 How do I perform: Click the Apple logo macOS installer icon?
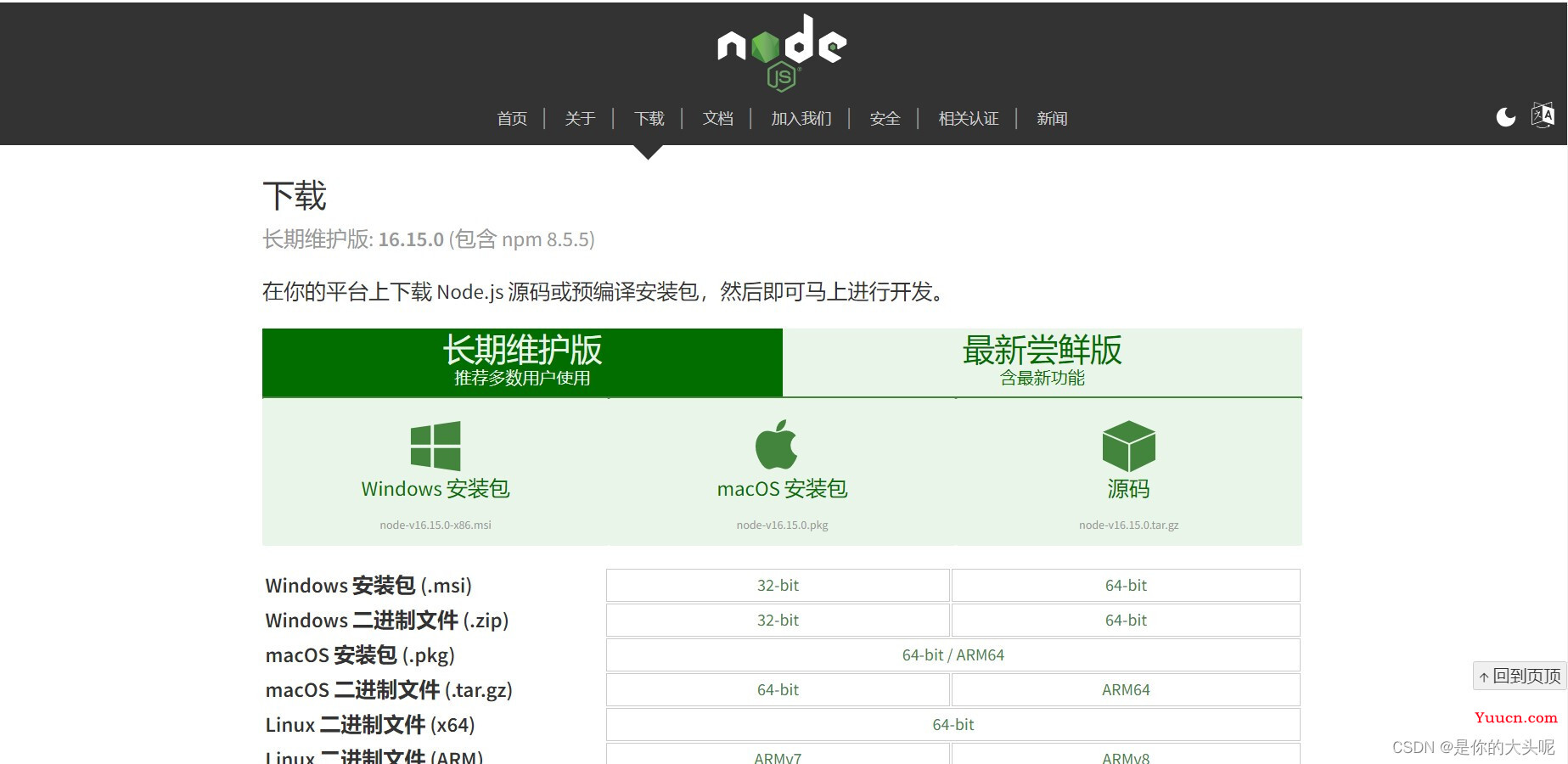coord(777,444)
